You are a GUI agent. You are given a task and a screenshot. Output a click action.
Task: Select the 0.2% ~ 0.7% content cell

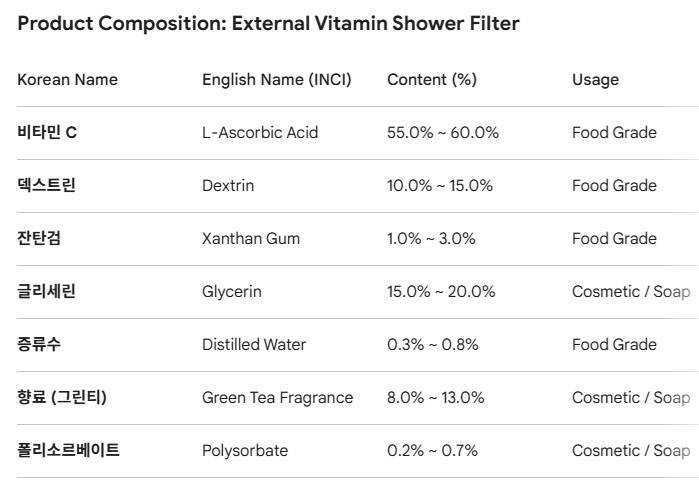click(432, 450)
